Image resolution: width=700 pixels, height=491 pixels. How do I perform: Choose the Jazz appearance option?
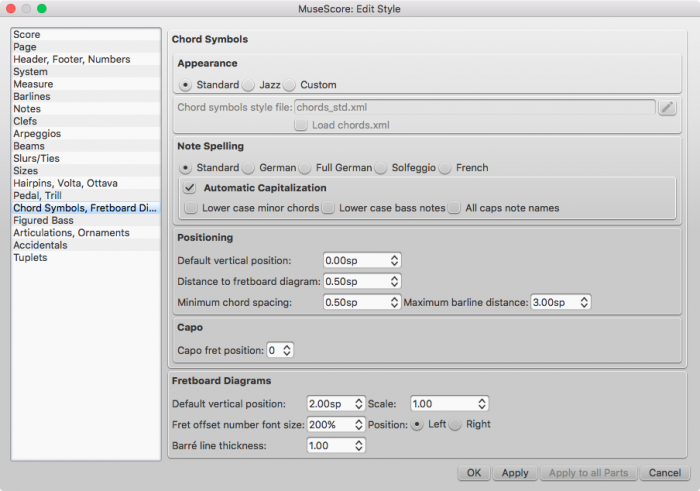pos(248,85)
